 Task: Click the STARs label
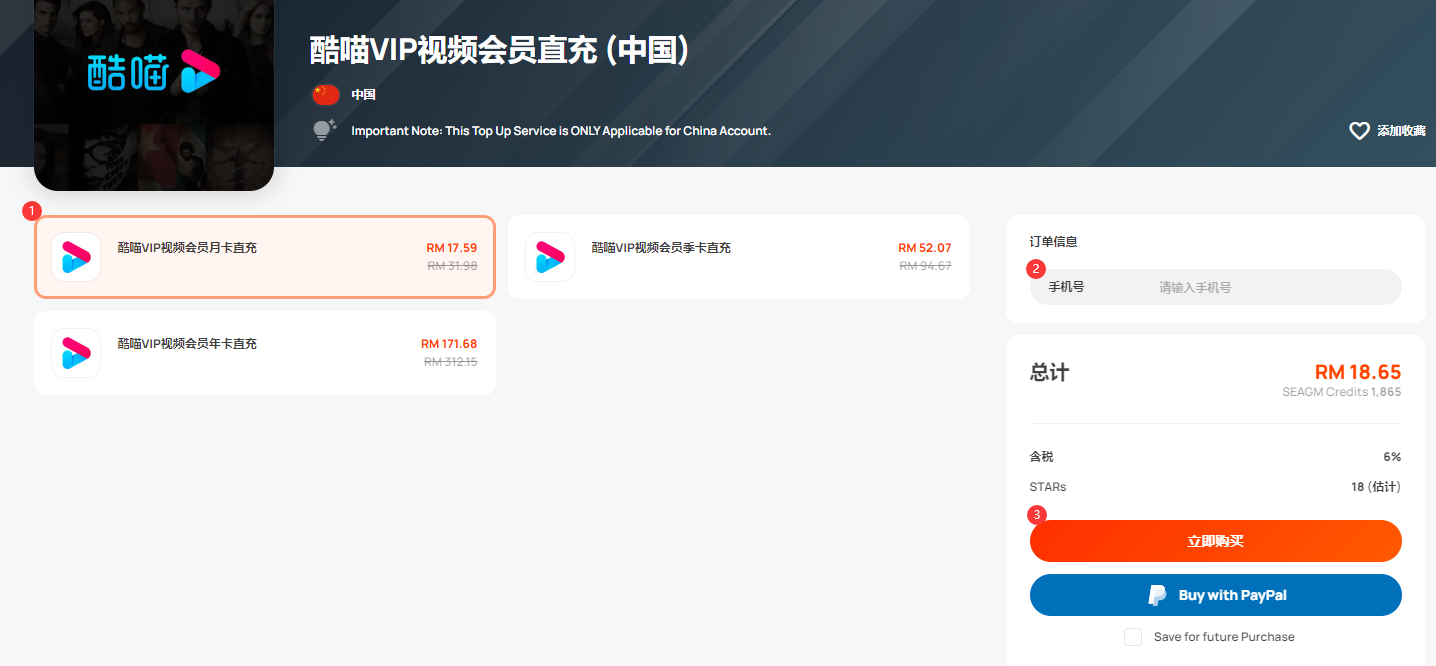pyautogui.click(x=1048, y=487)
